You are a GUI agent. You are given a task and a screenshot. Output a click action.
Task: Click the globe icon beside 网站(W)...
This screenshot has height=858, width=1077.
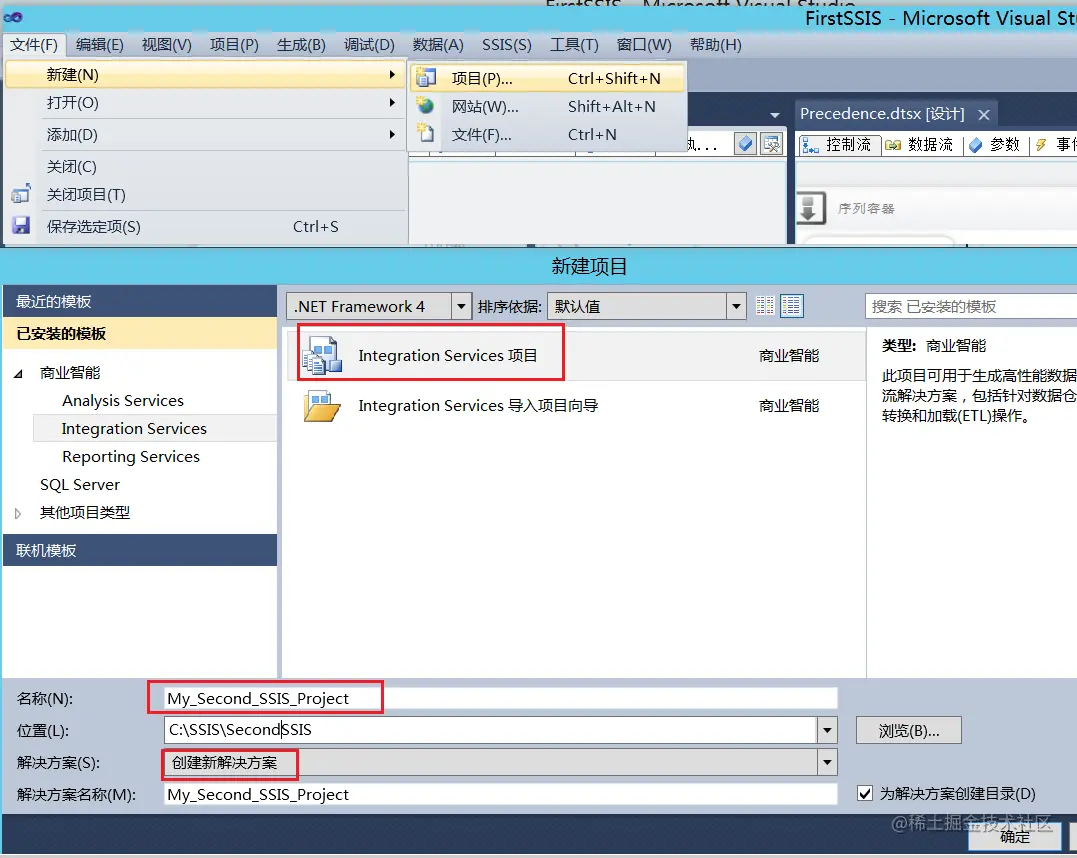point(426,106)
